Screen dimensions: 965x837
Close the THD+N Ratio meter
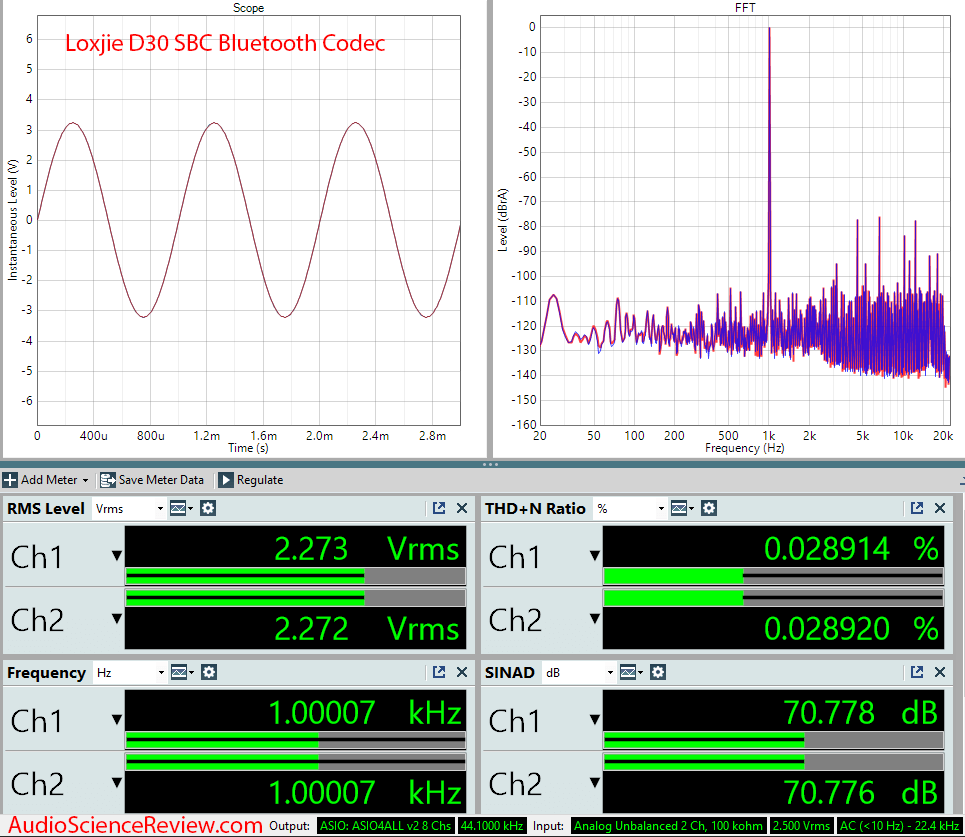click(940, 508)
